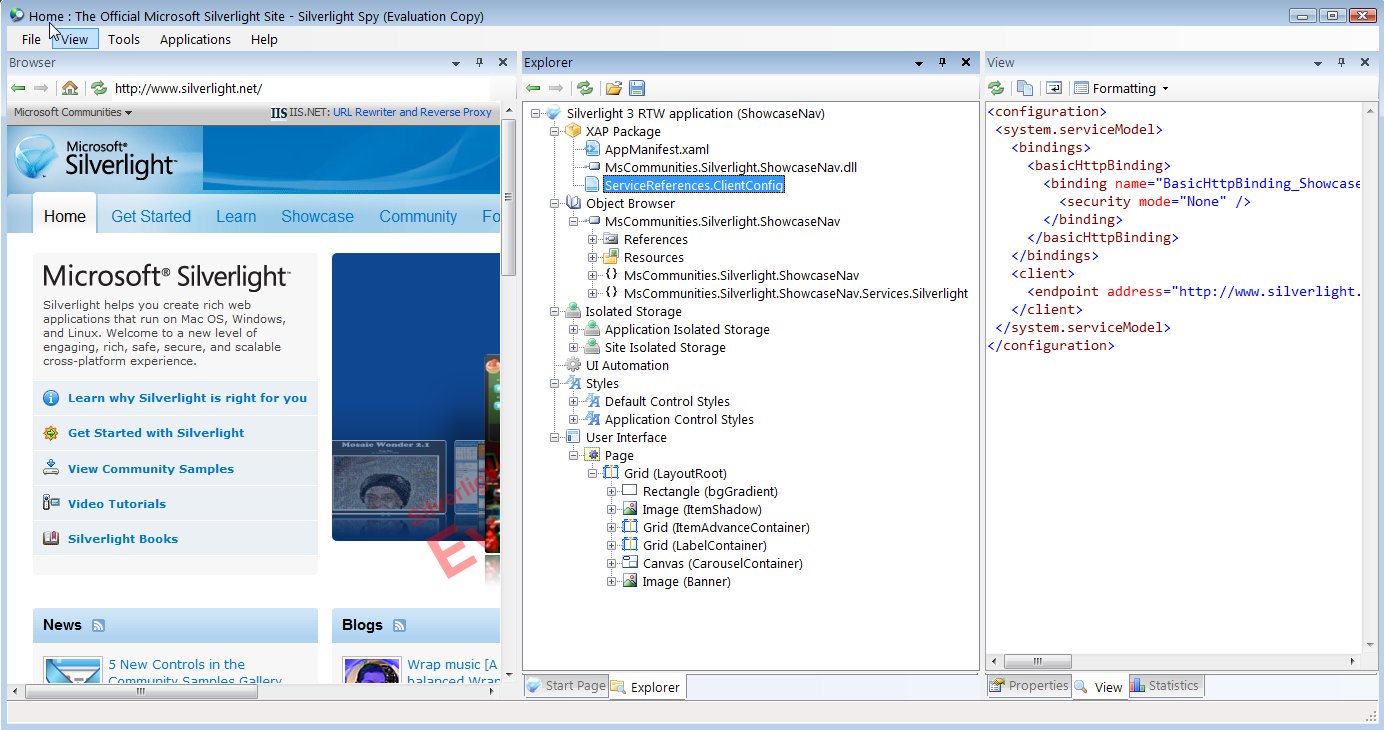Click the Object Browser node icon

[x=573, y=203]
